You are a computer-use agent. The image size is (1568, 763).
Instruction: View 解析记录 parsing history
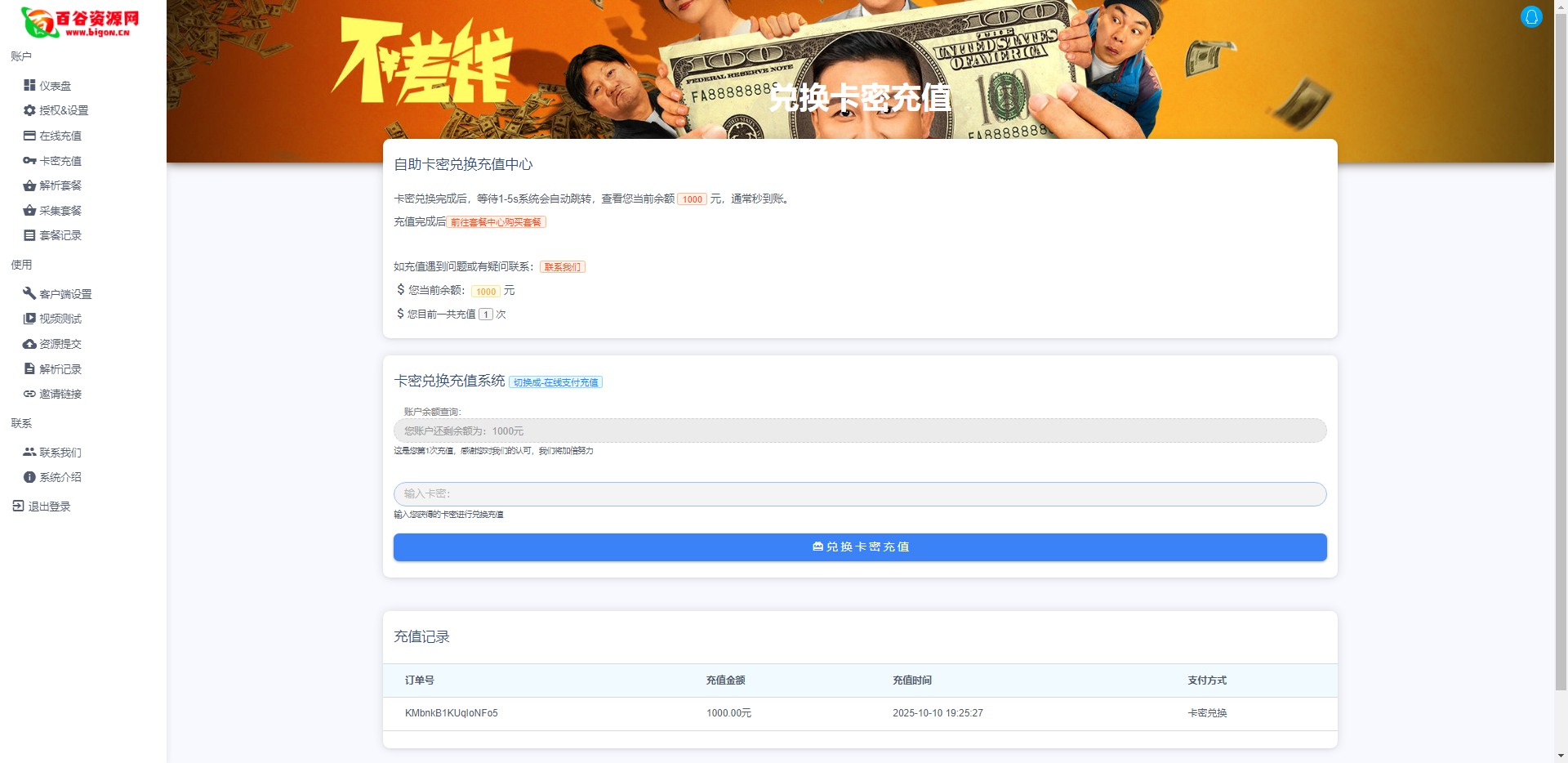tap(60, 368)
